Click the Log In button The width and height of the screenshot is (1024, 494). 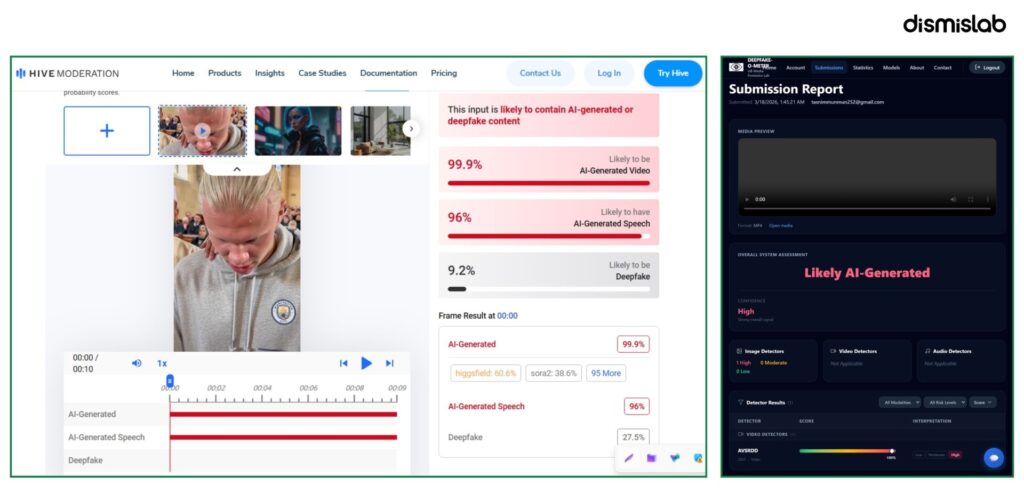coord(609,73)
